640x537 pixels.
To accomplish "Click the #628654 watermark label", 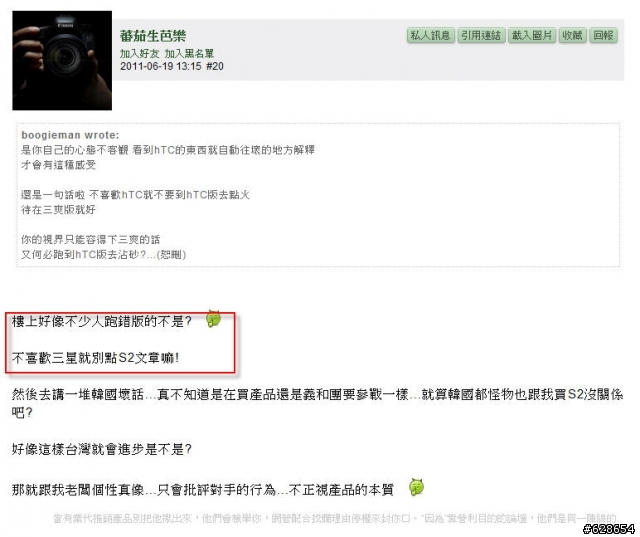I will click(x=609, y=529).
